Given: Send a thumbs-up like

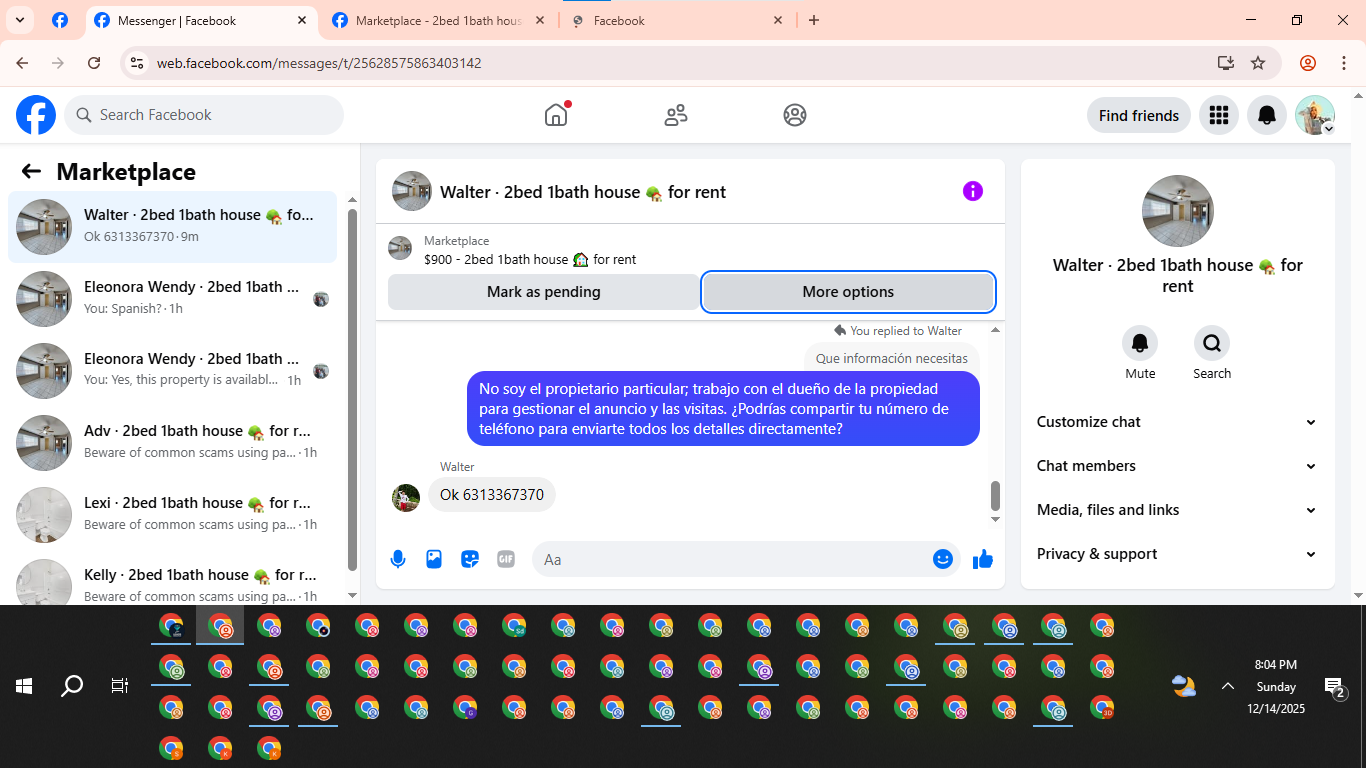Looking at the screenshot, I should tap(983, 559).
